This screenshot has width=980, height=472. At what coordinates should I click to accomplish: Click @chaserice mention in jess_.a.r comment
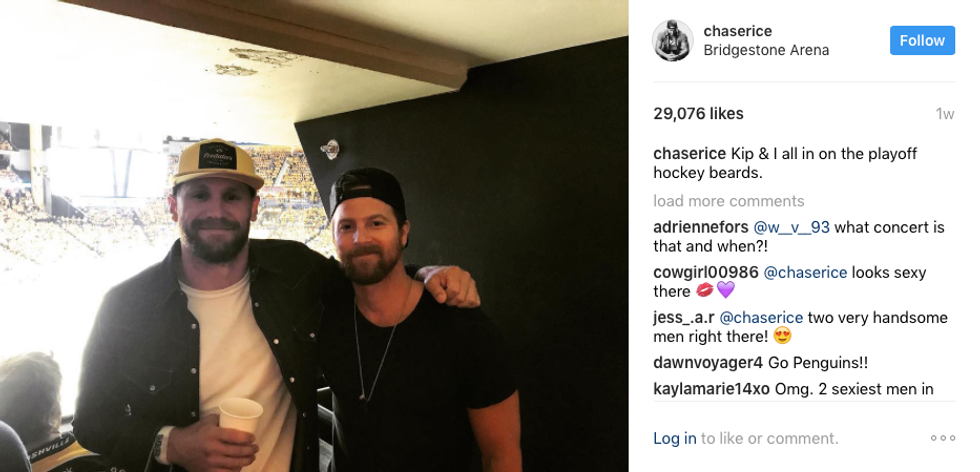click(761, 318)
